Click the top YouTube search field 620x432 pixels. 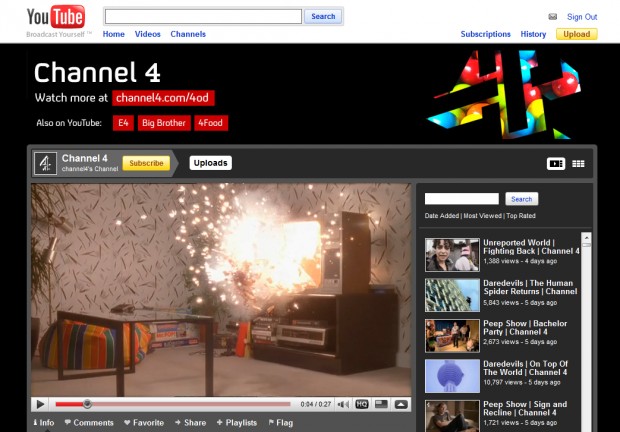203,17
